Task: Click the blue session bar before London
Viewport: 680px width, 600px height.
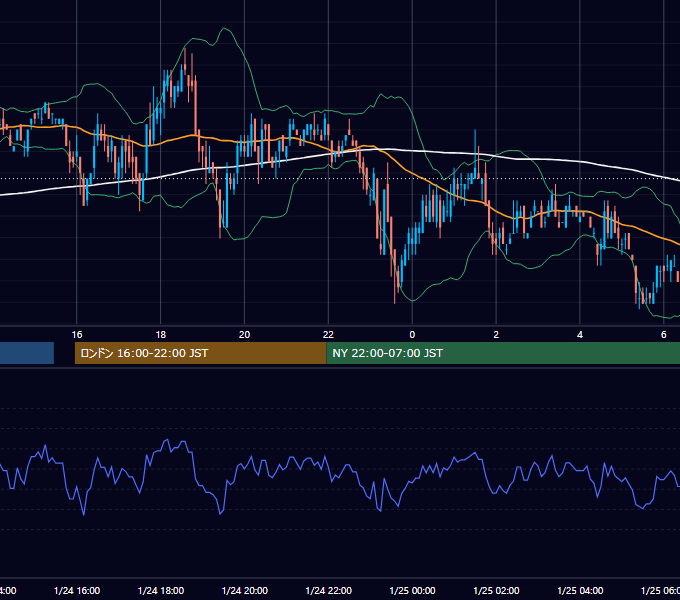Action: pos(27,353)
